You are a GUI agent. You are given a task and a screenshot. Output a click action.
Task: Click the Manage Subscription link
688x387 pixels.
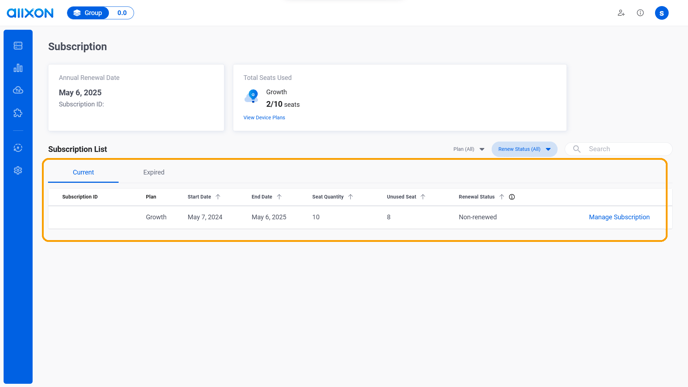point(619,217)
